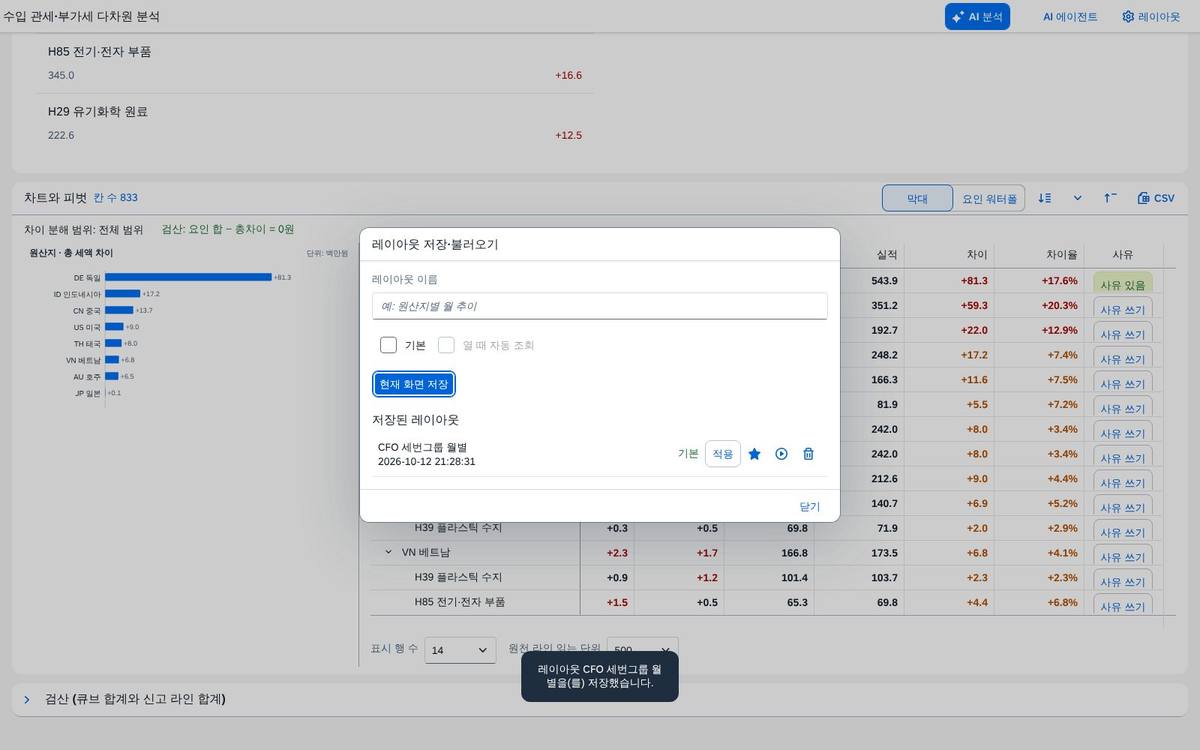Click the 현재 화면 저장 button
The height and width of the screenshot is (750, 1200).
click(414, 384)
